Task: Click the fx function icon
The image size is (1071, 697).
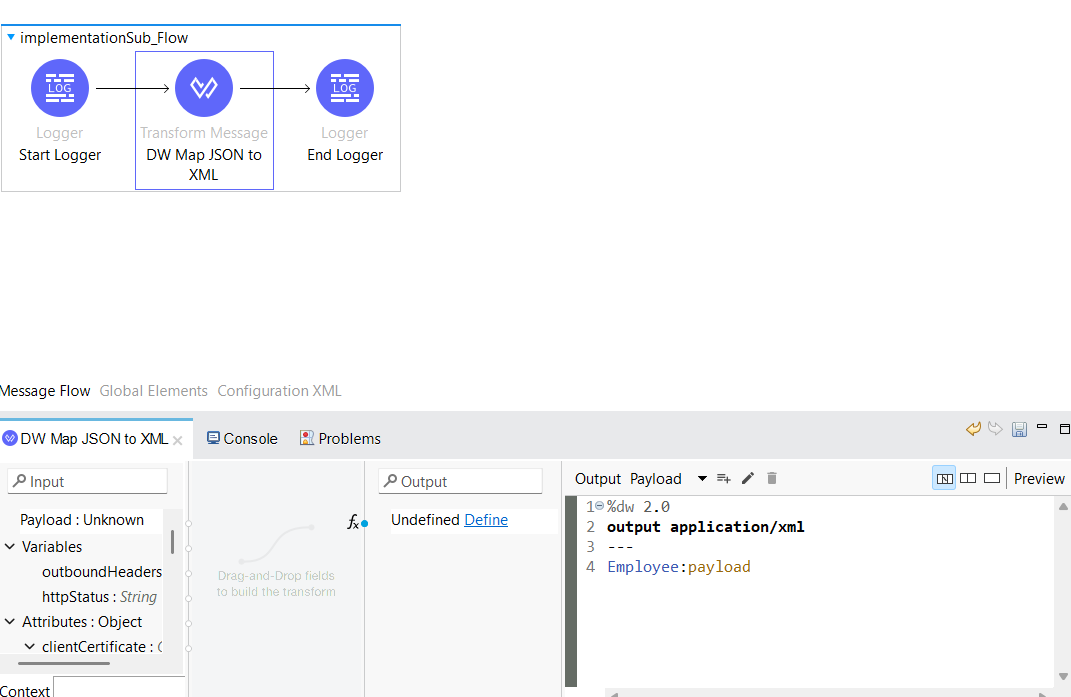Action: point(353,521)
